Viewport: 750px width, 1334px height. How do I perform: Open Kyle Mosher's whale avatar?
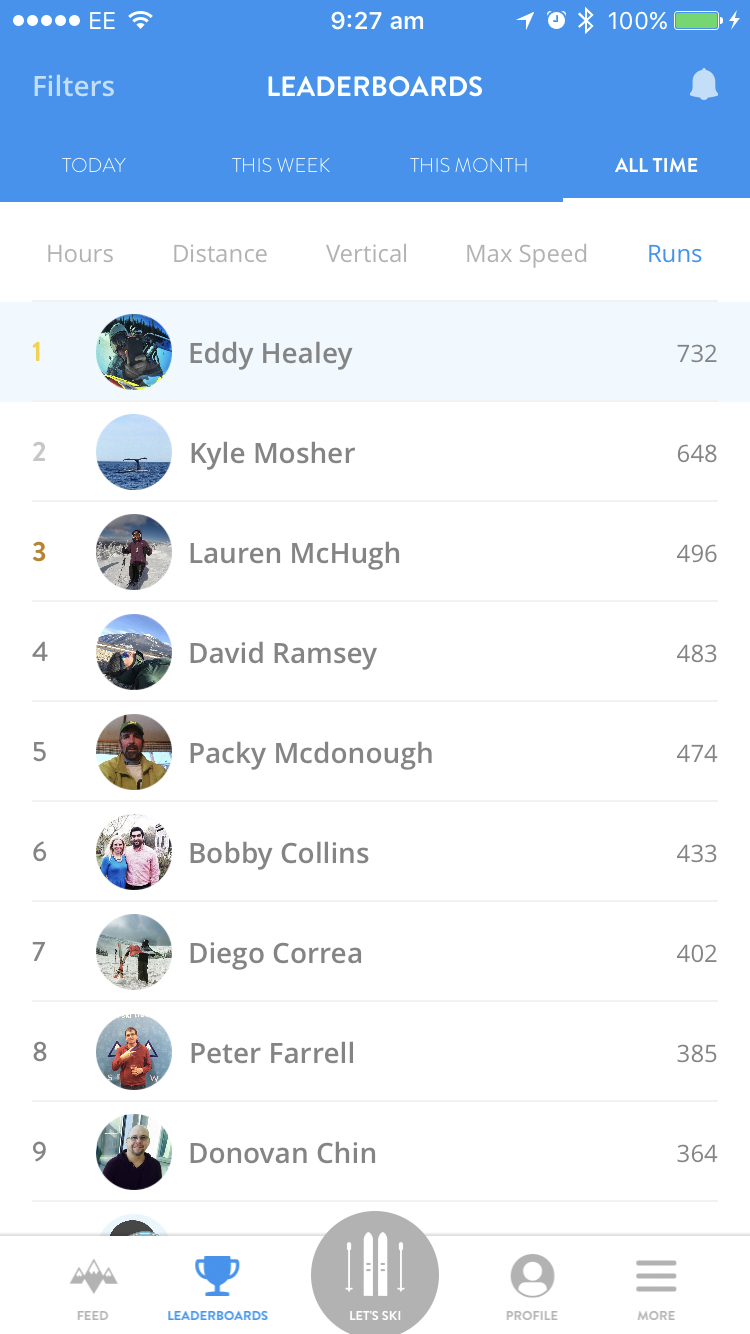(134, 452)
